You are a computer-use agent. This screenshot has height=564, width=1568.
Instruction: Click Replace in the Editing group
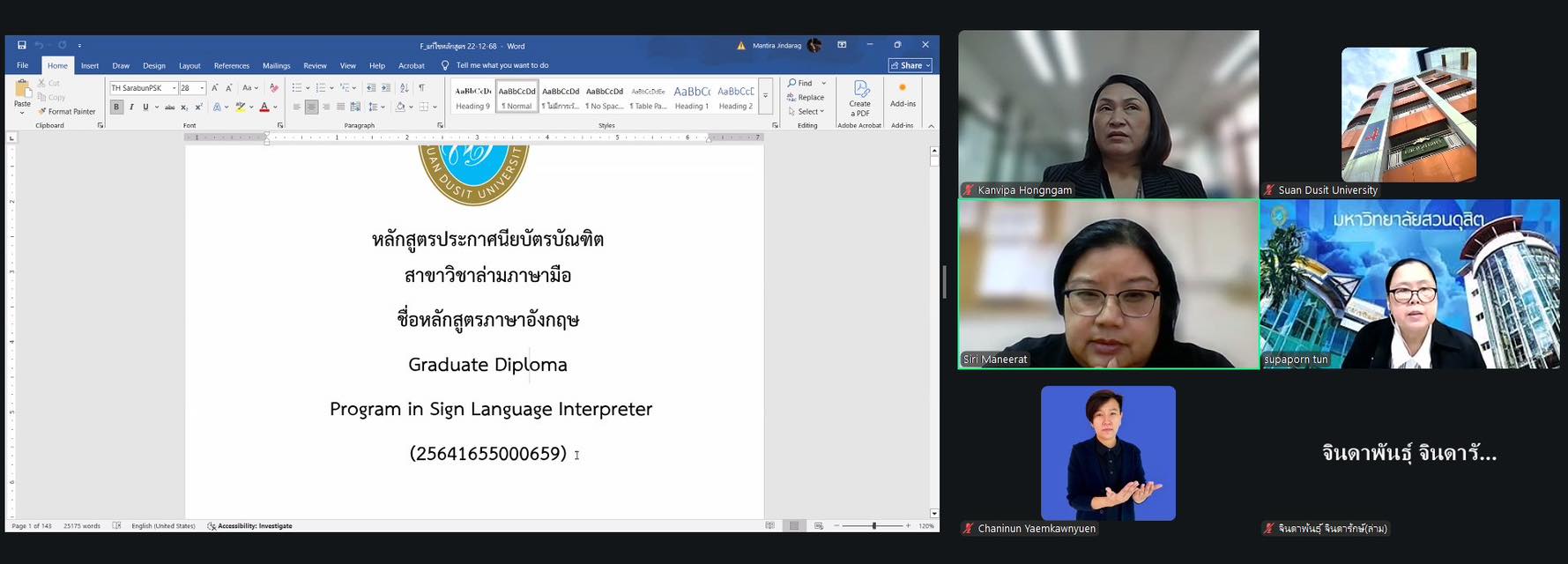tap(806, 98)
